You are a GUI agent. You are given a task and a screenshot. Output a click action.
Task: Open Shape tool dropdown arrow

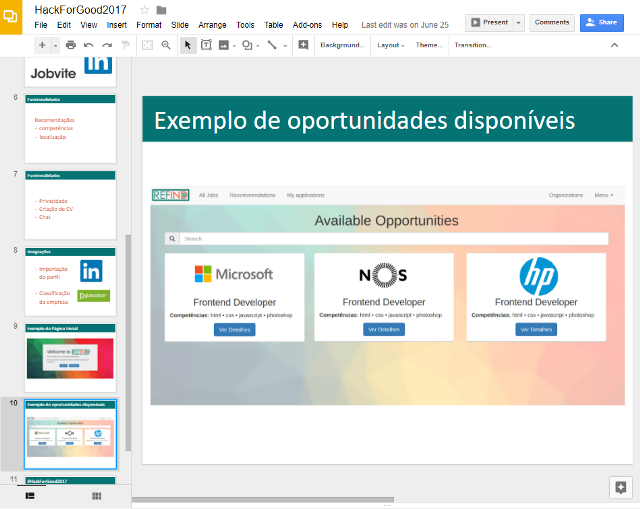point(258,46)
